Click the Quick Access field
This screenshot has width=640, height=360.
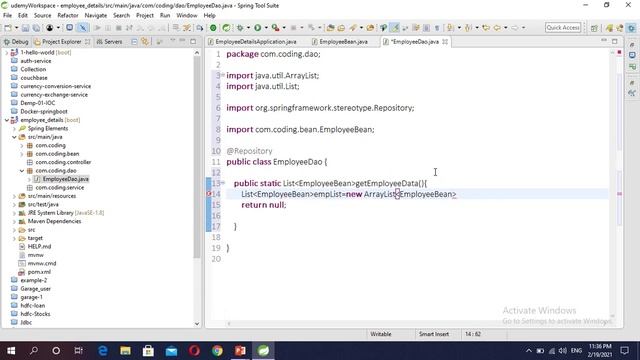point(563,27)
